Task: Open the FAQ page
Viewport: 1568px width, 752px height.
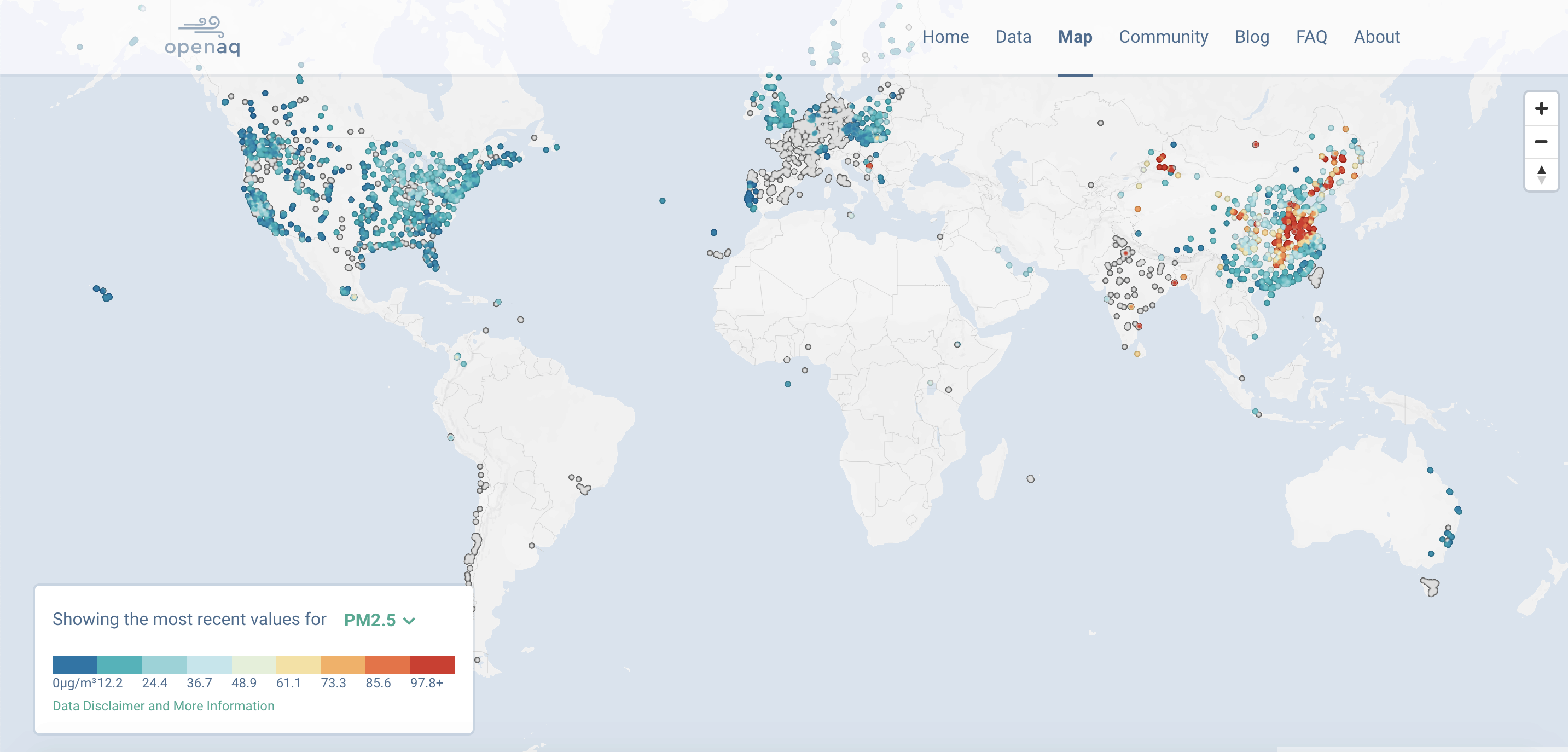Action: click(1311, 37)
